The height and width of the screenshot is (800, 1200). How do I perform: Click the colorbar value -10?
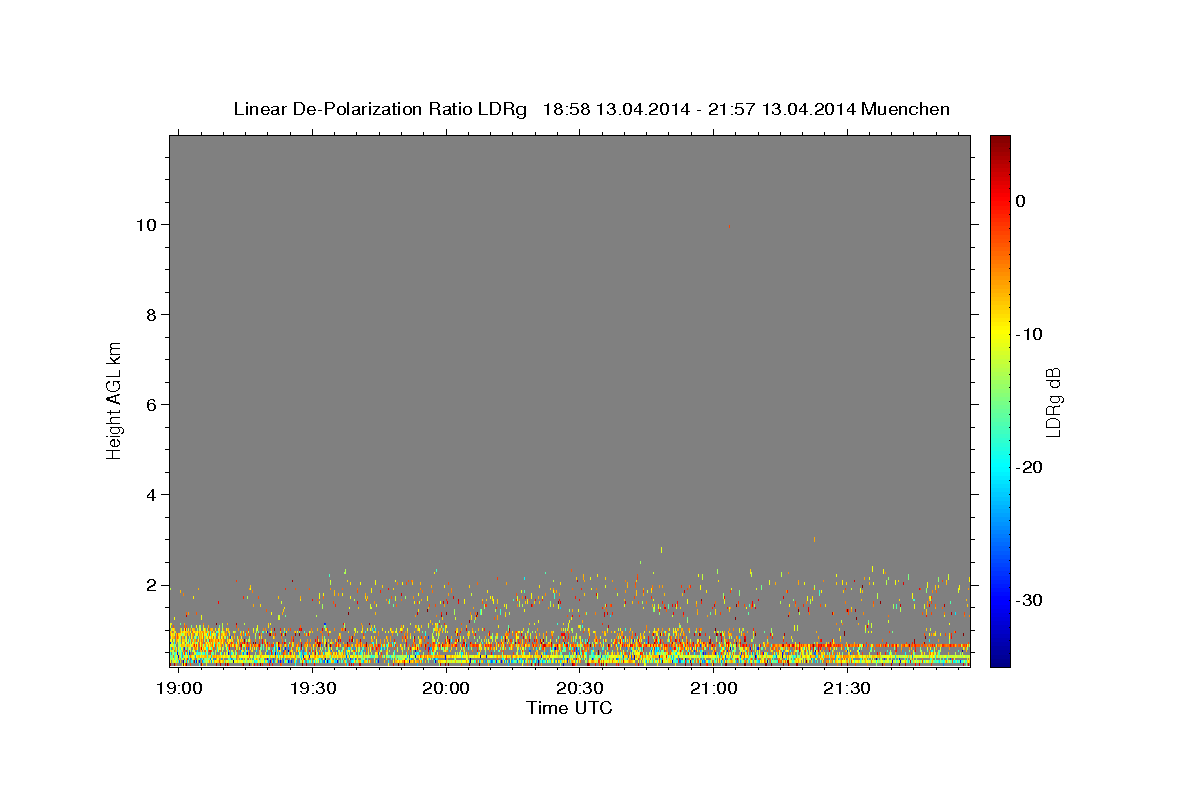1030,334
